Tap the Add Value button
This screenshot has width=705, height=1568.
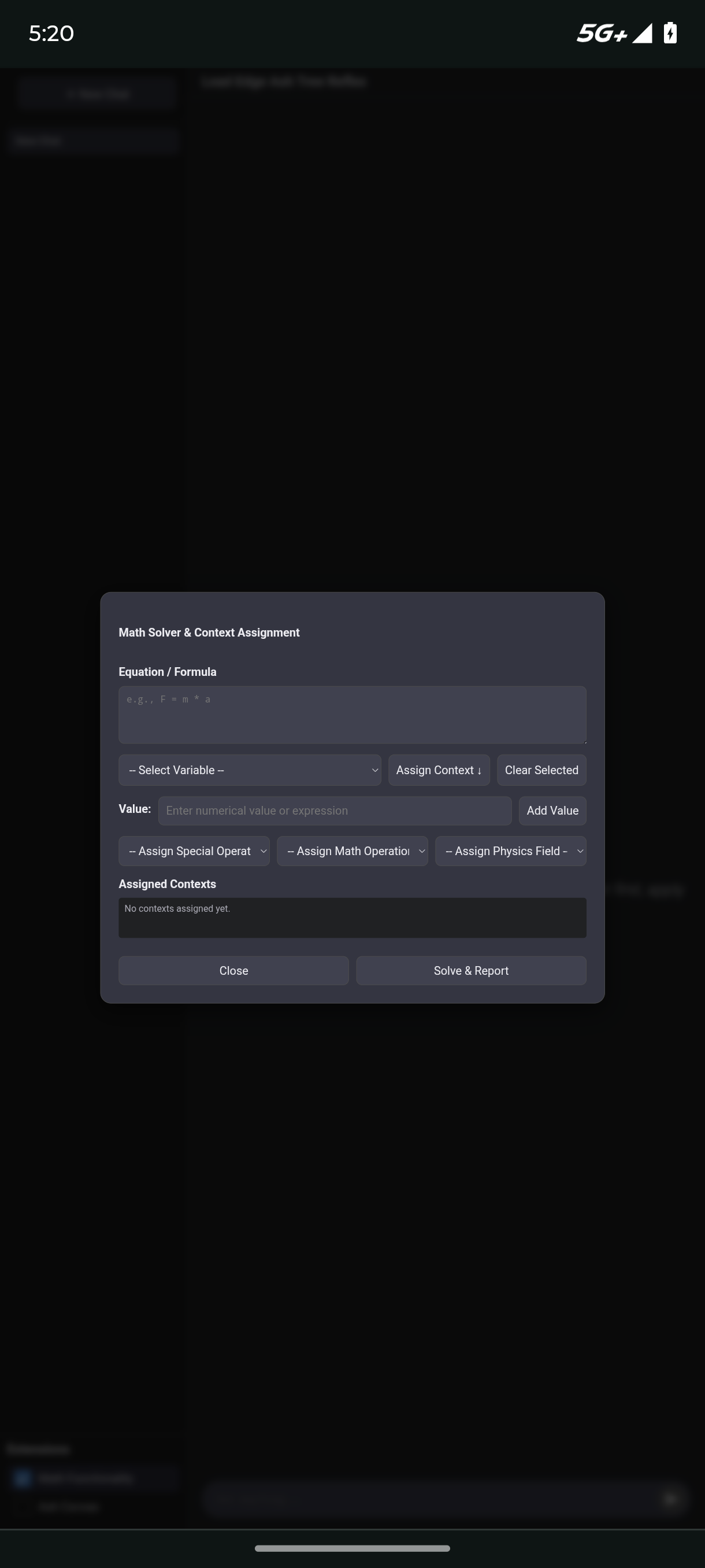click(552, 811)
